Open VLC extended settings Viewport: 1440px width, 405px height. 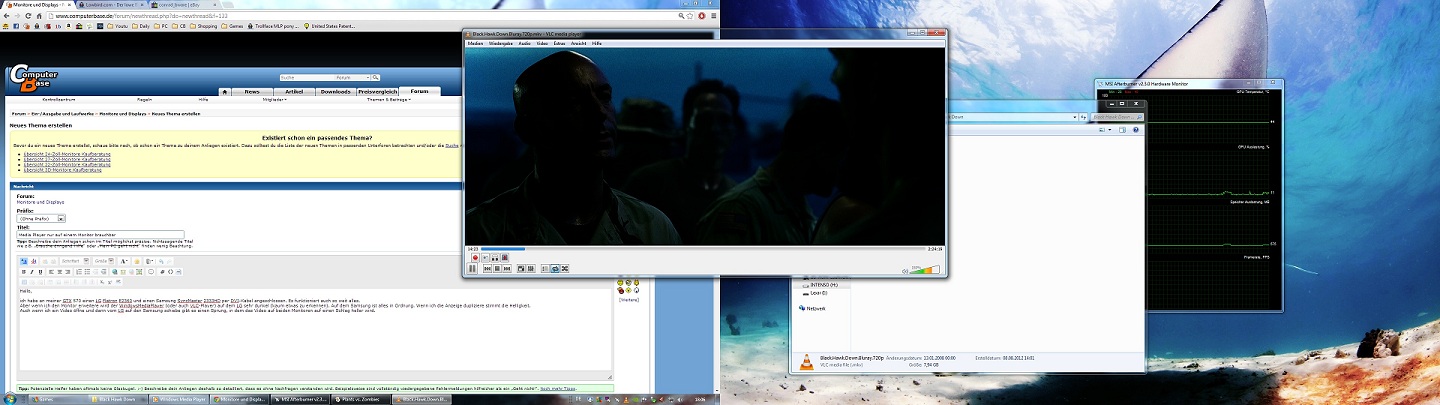pos(531,268)
